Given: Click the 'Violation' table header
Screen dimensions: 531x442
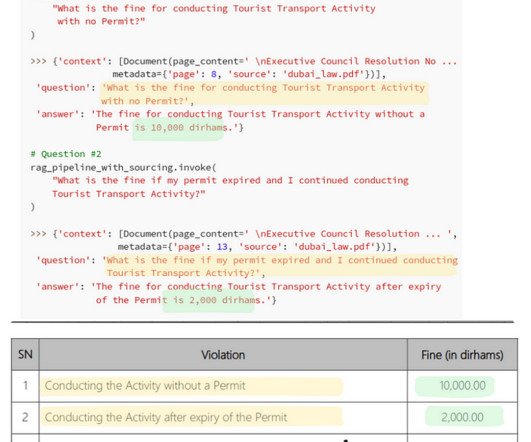Looking at the screenshot, I should click(x=223, y=355).
